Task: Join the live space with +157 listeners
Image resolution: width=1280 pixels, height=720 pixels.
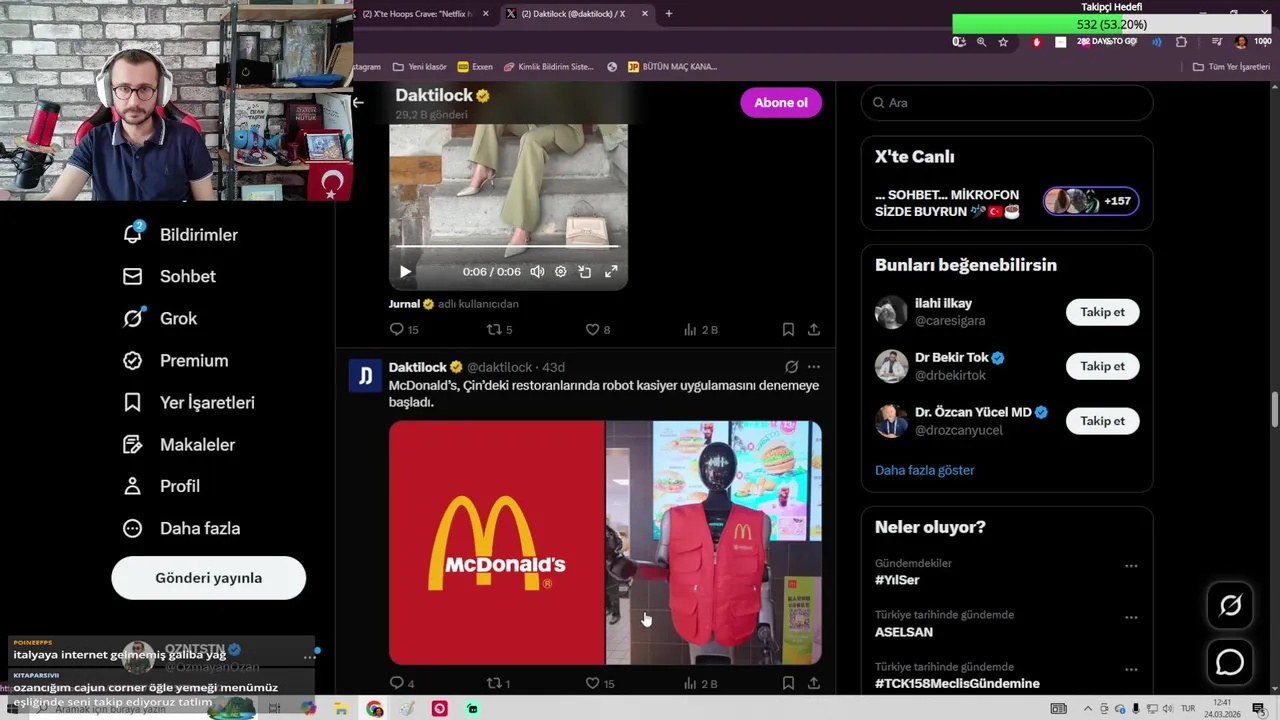Action: click(1091, 201)
